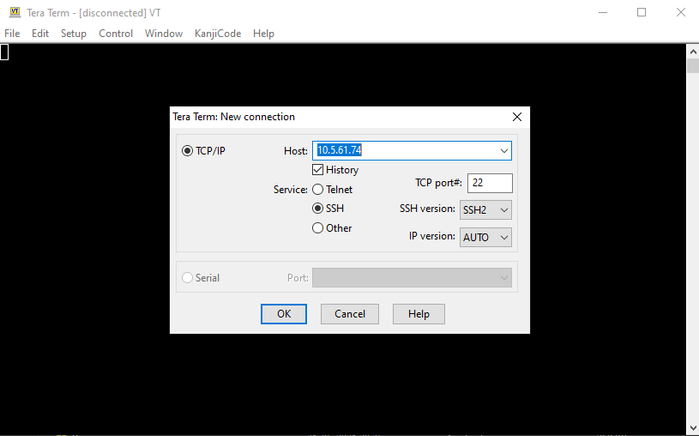Open the KanjiCode menu
The height and width of the screenshot is (436, 699).
point(218,33)
